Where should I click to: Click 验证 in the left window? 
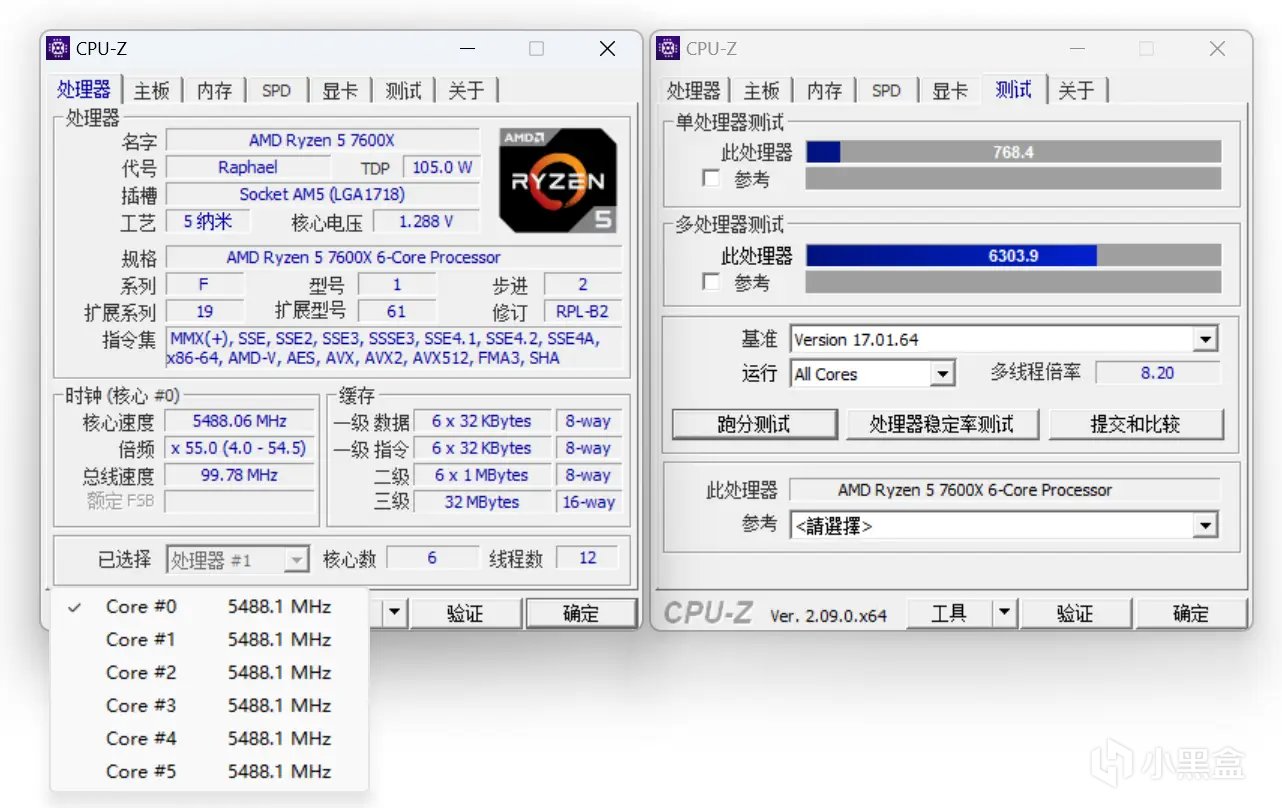(x=465, y=613)
